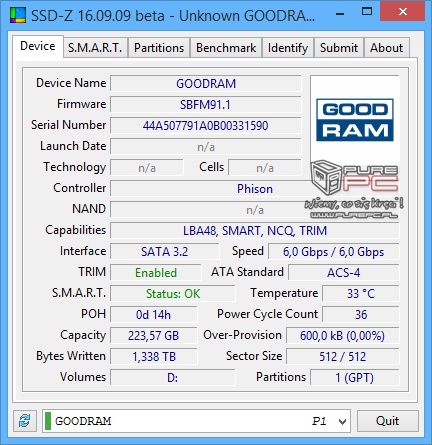This screenshot has height=445, width=432.
Task: Click the Interface value SATA 3.2
Action: click(x=165, y=252)
